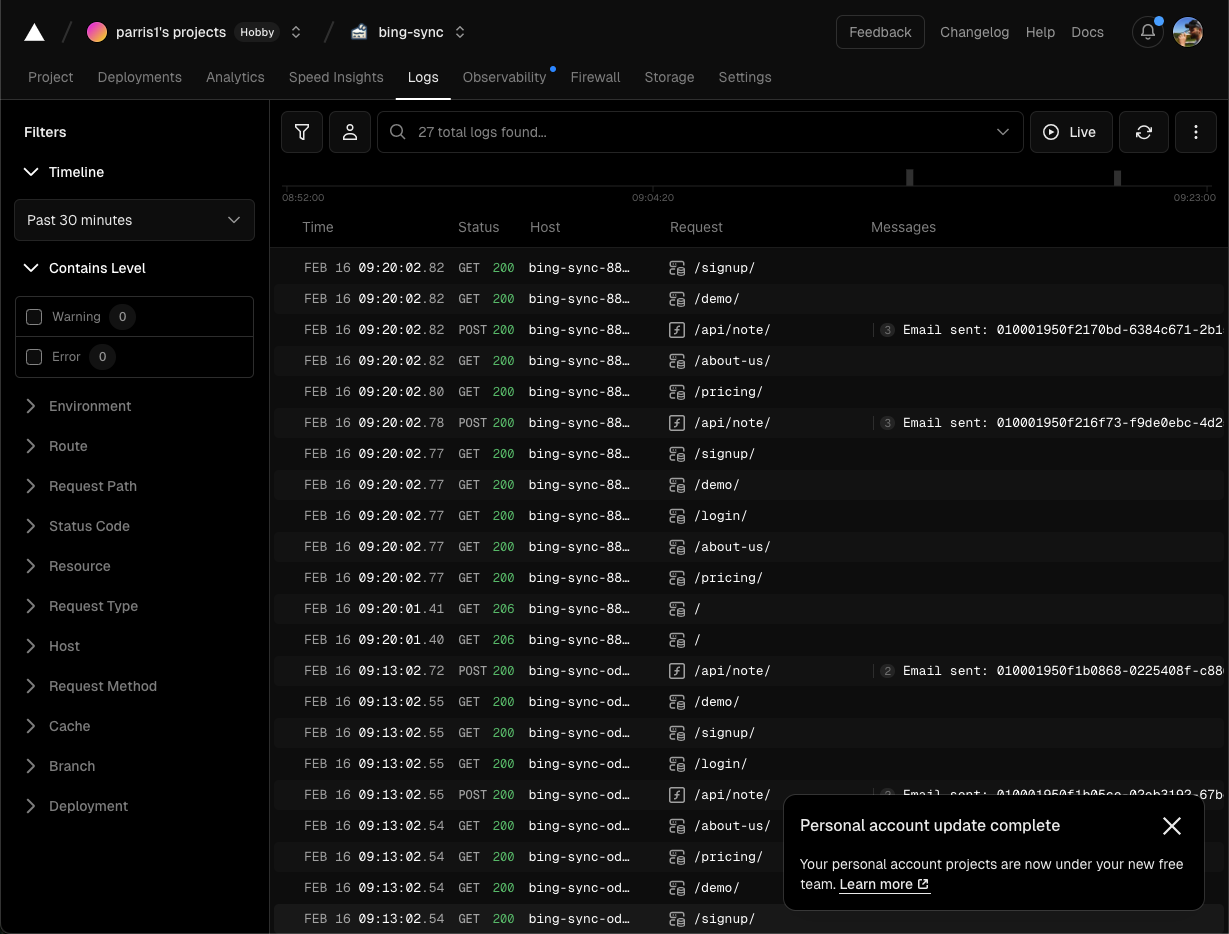
Task: Toggle the Error level checkbox
Action: pos(34,357)
